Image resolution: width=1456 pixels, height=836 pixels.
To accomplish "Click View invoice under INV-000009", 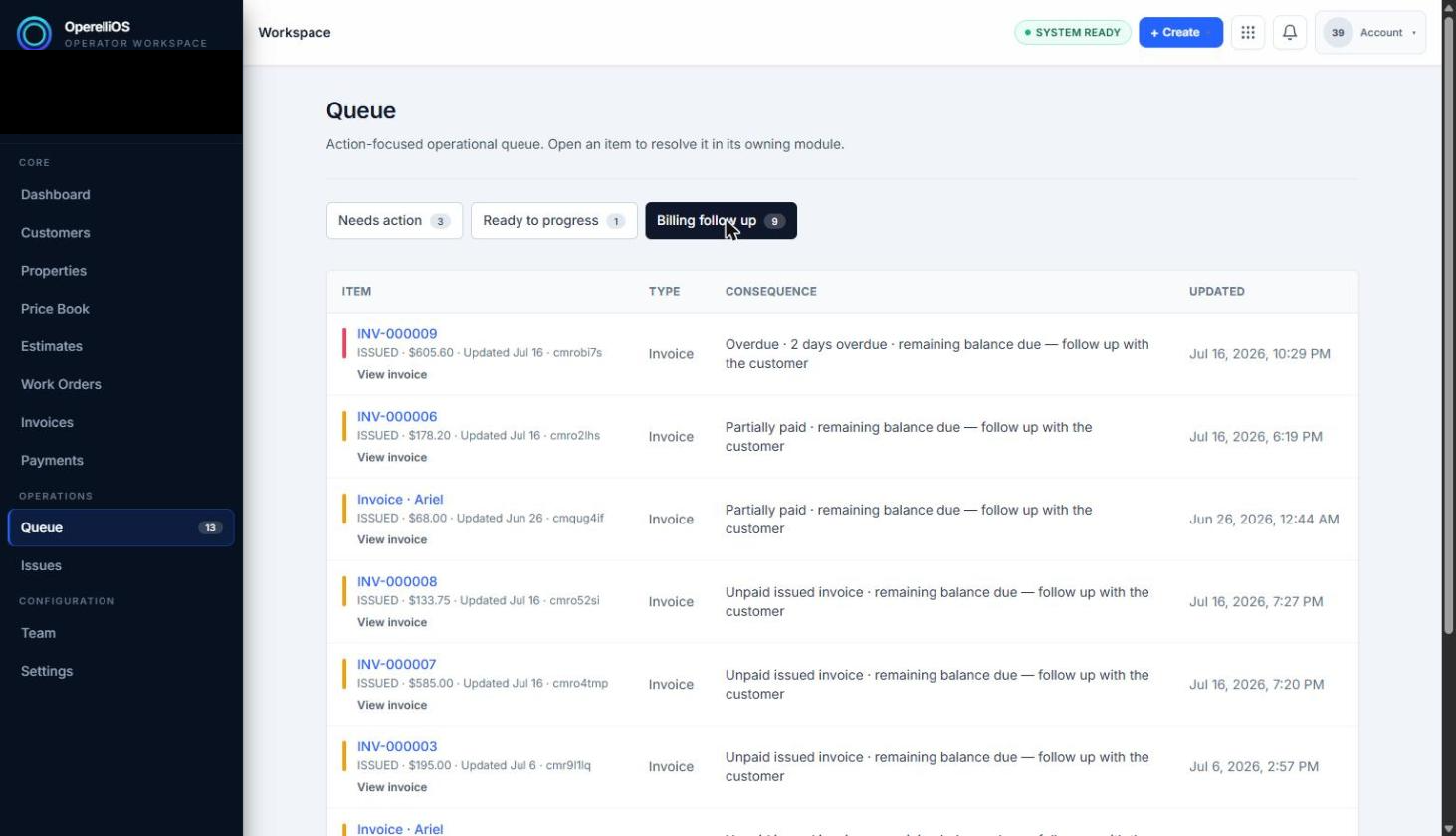I will pyautogui.click(x=392, y=375).
